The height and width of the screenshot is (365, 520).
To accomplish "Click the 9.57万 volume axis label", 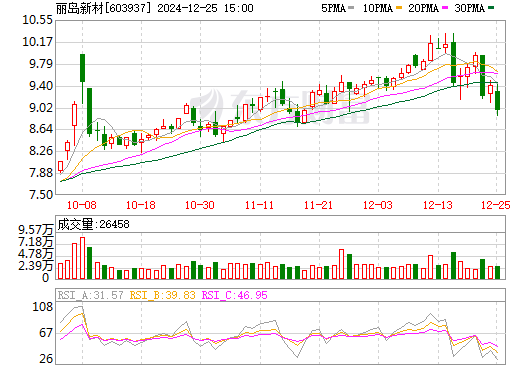I will pyautogui.click(x=36, y=230).
